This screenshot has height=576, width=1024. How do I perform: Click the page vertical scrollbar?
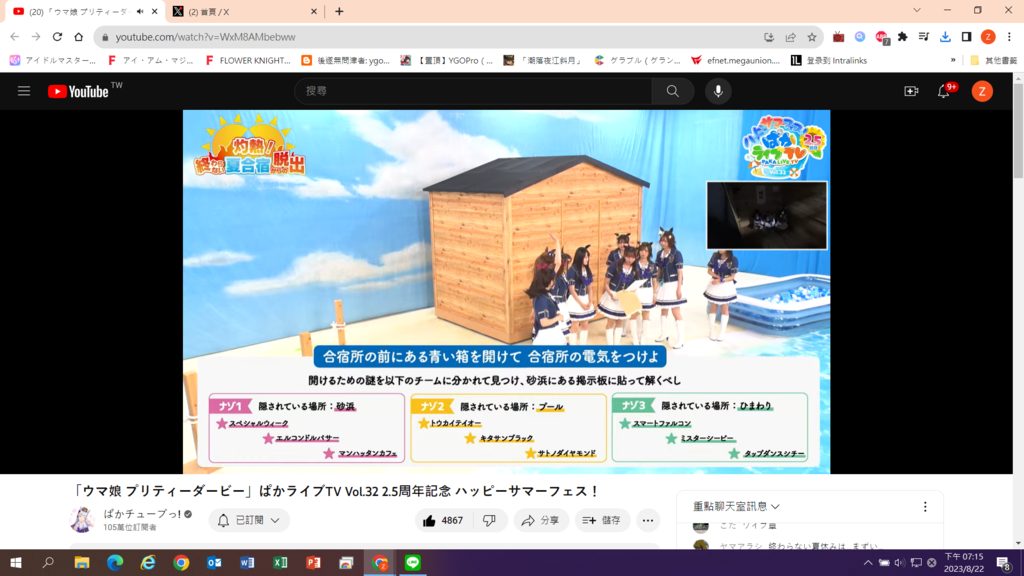point(1018,131)
